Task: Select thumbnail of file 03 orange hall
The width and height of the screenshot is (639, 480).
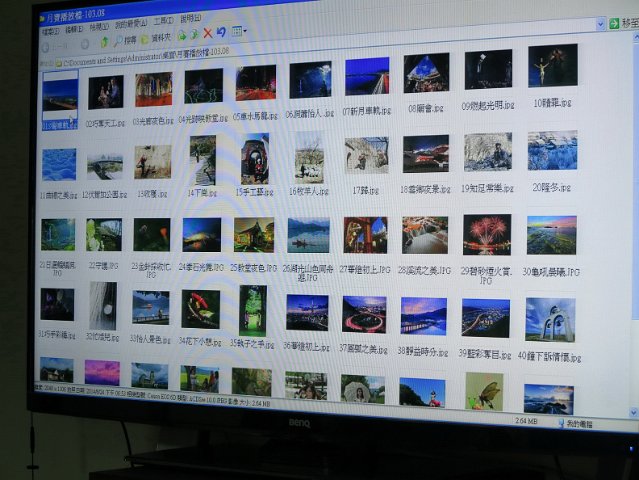Action: point(154,89)
